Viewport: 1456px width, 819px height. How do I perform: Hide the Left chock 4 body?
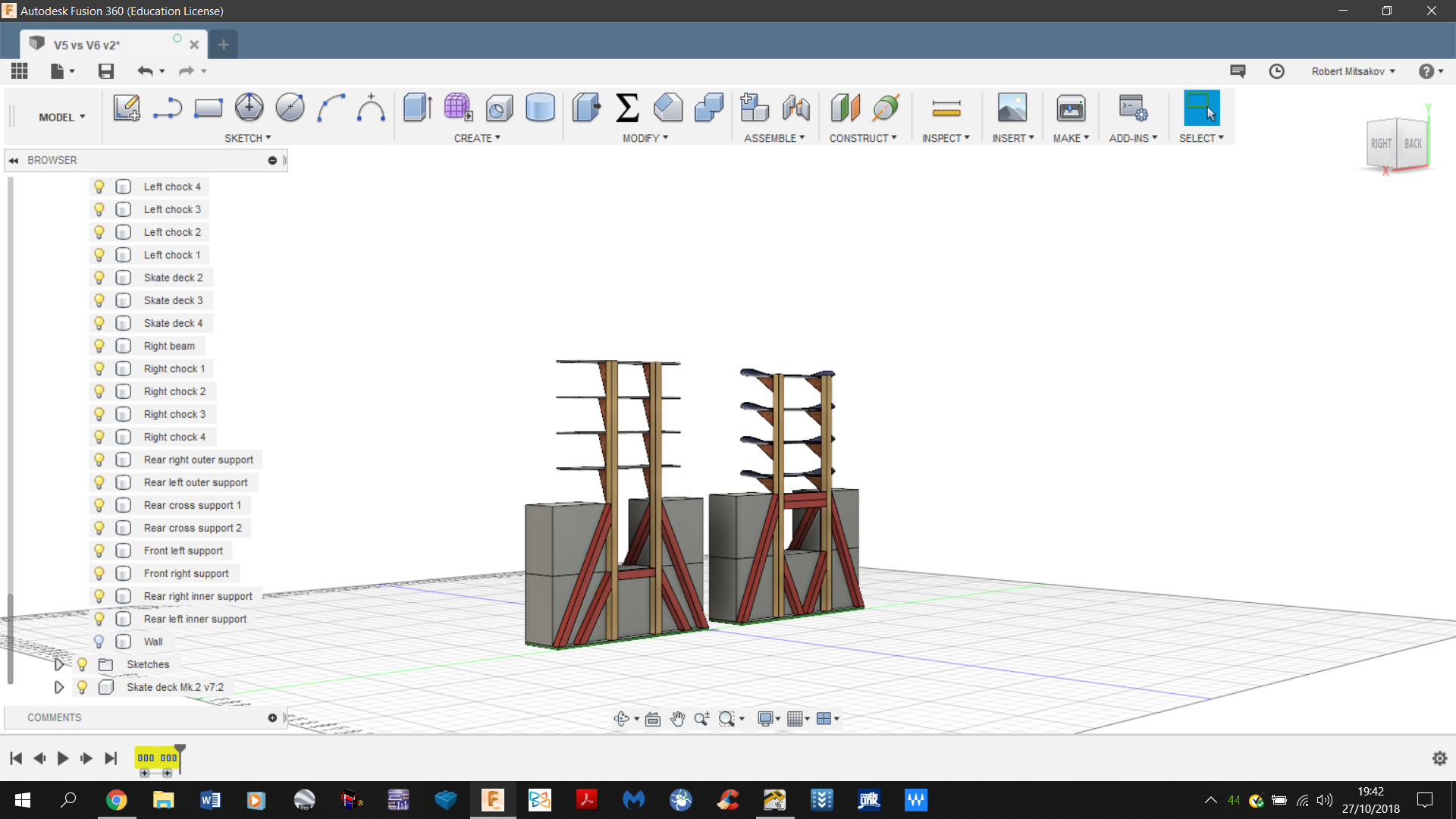tap(99, 187)
